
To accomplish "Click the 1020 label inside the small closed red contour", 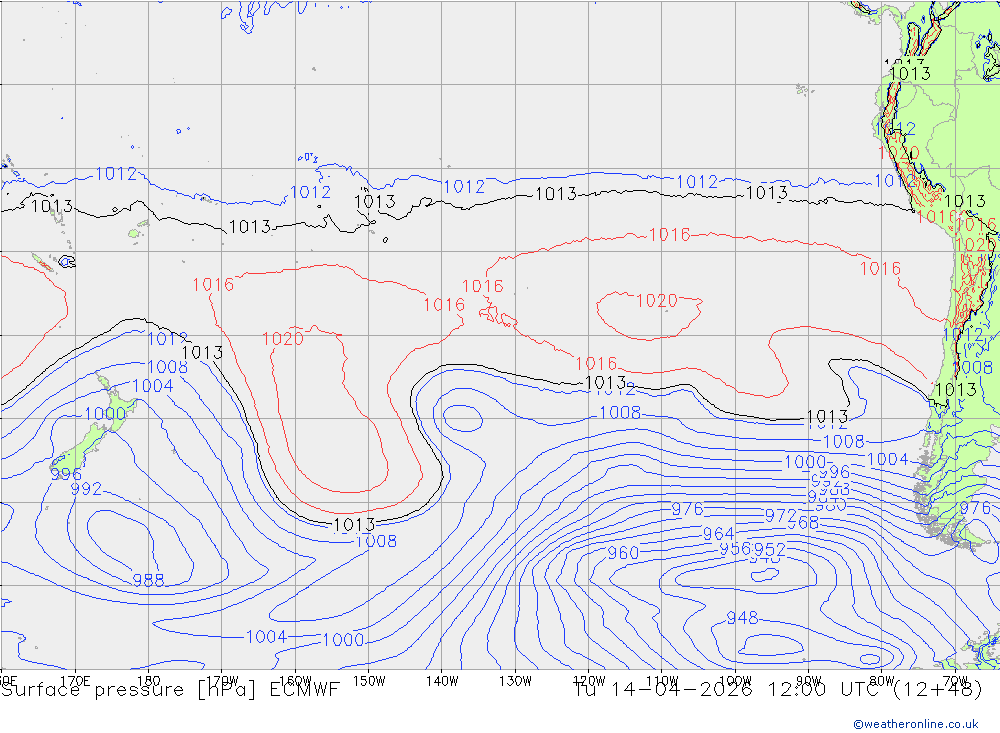I will 657,300.
